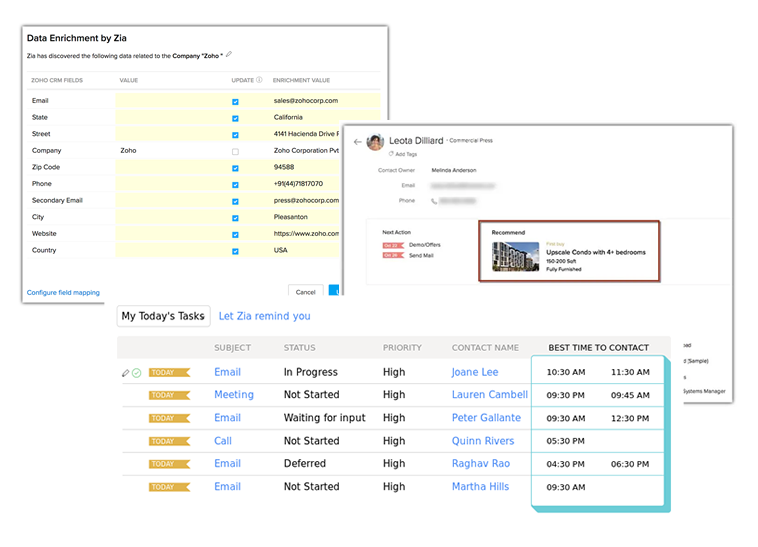Open Let Zia remind you tab
The width and height of the screenshot is (758, 547).
click(264, 316)
